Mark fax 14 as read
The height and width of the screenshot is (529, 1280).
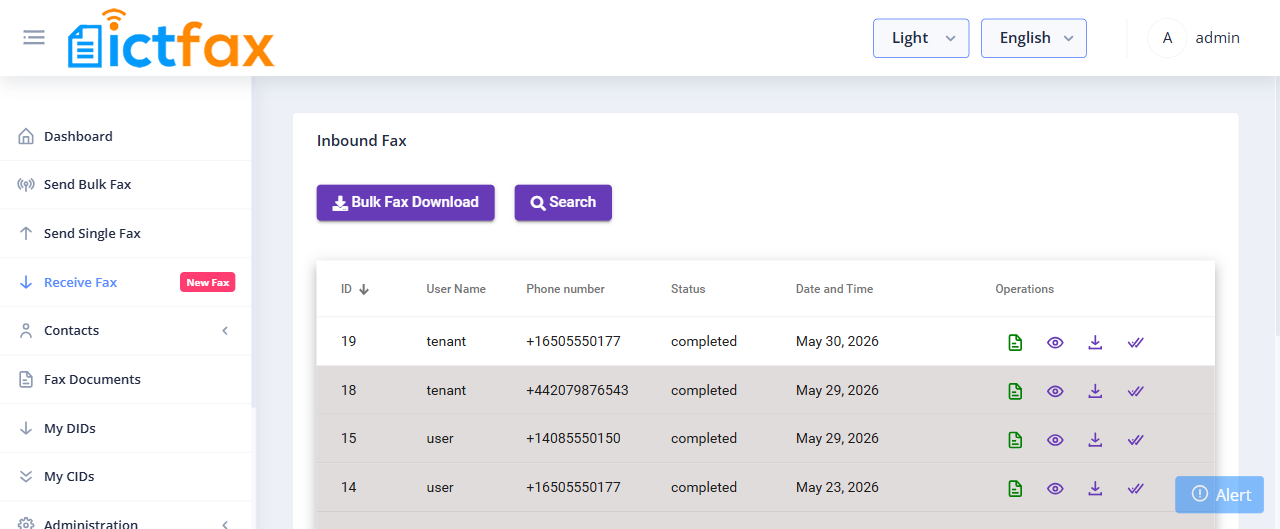point(1135,488)
